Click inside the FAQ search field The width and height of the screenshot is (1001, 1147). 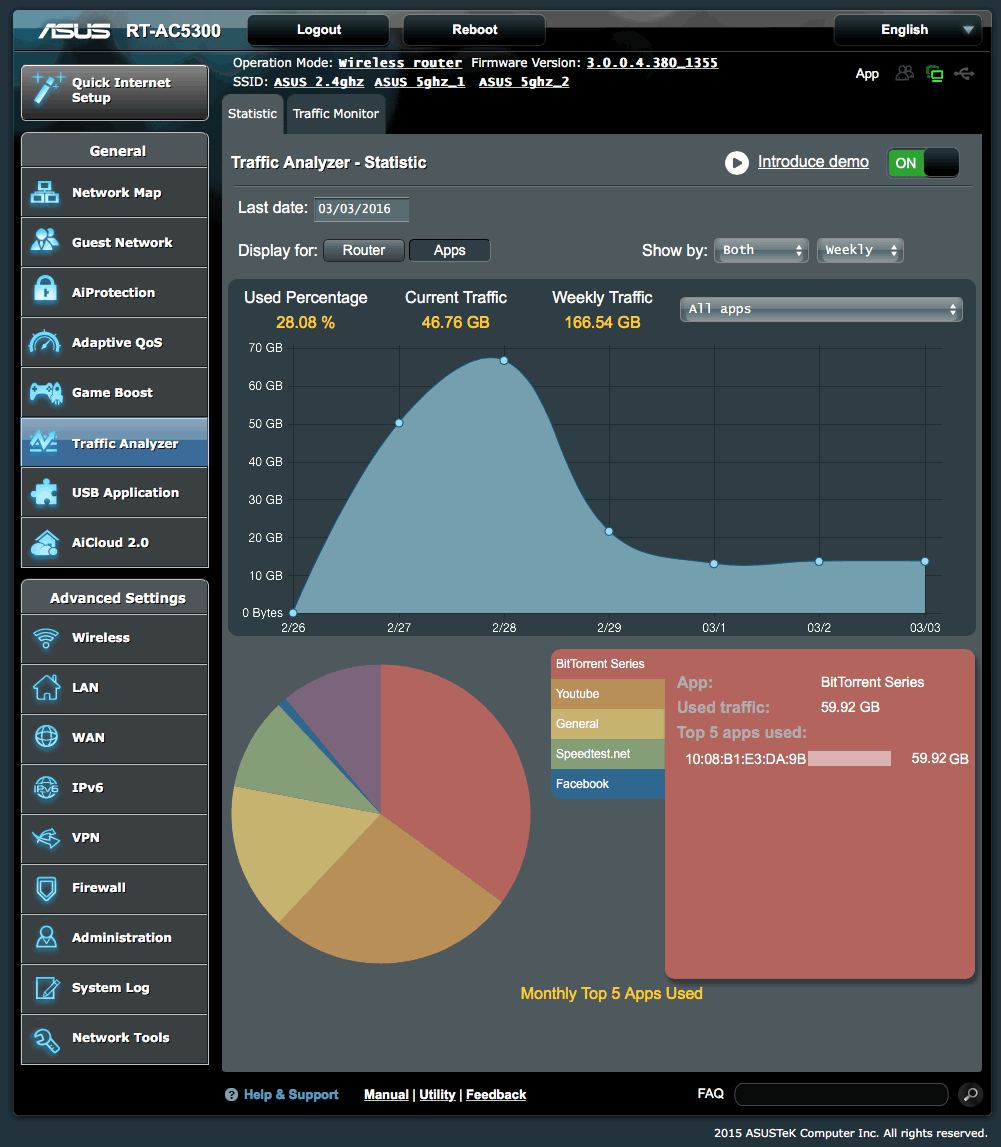pyautogui.click(x=840, y=1094)
